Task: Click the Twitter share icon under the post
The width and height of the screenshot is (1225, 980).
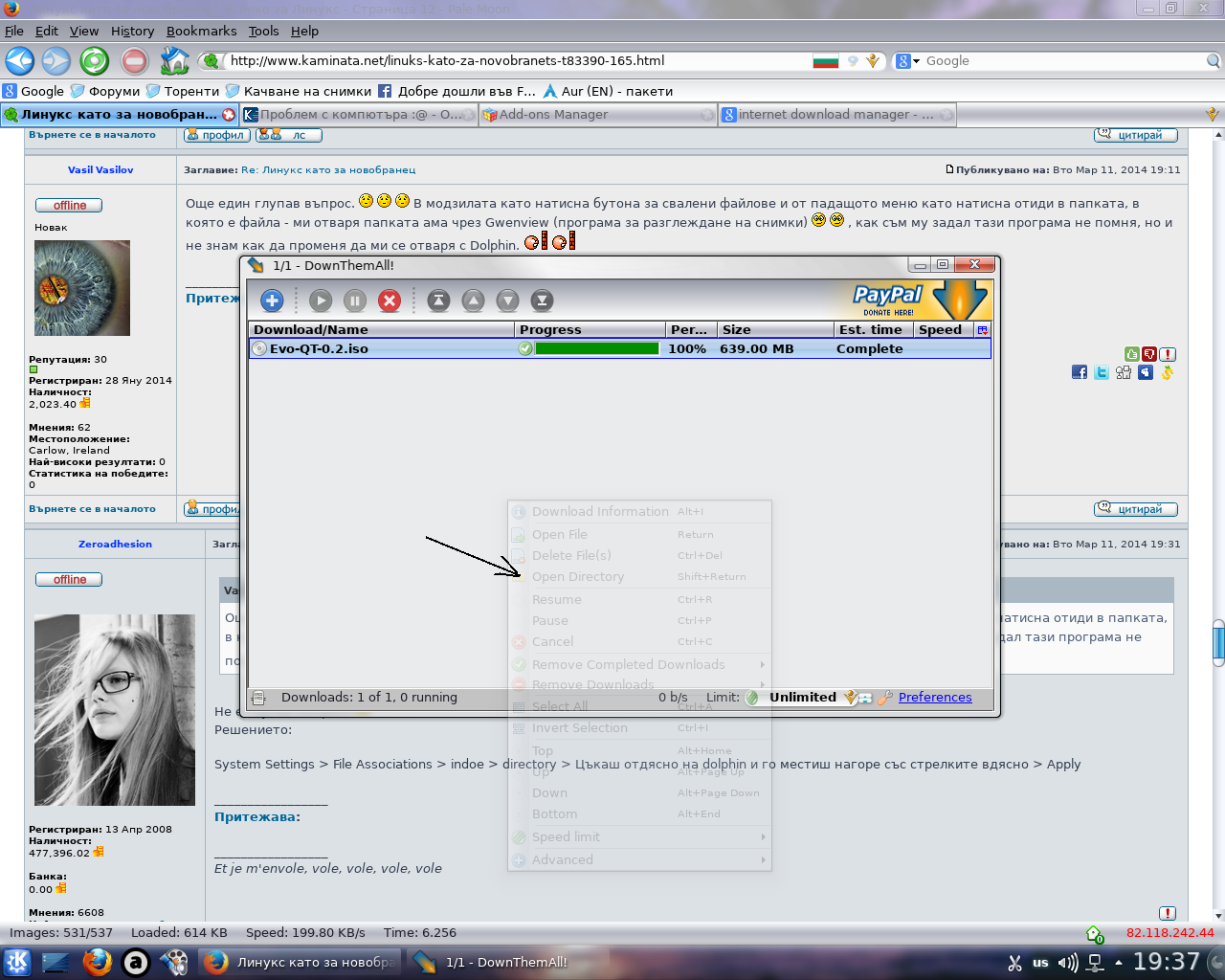Action: (x=1102, y=372)
